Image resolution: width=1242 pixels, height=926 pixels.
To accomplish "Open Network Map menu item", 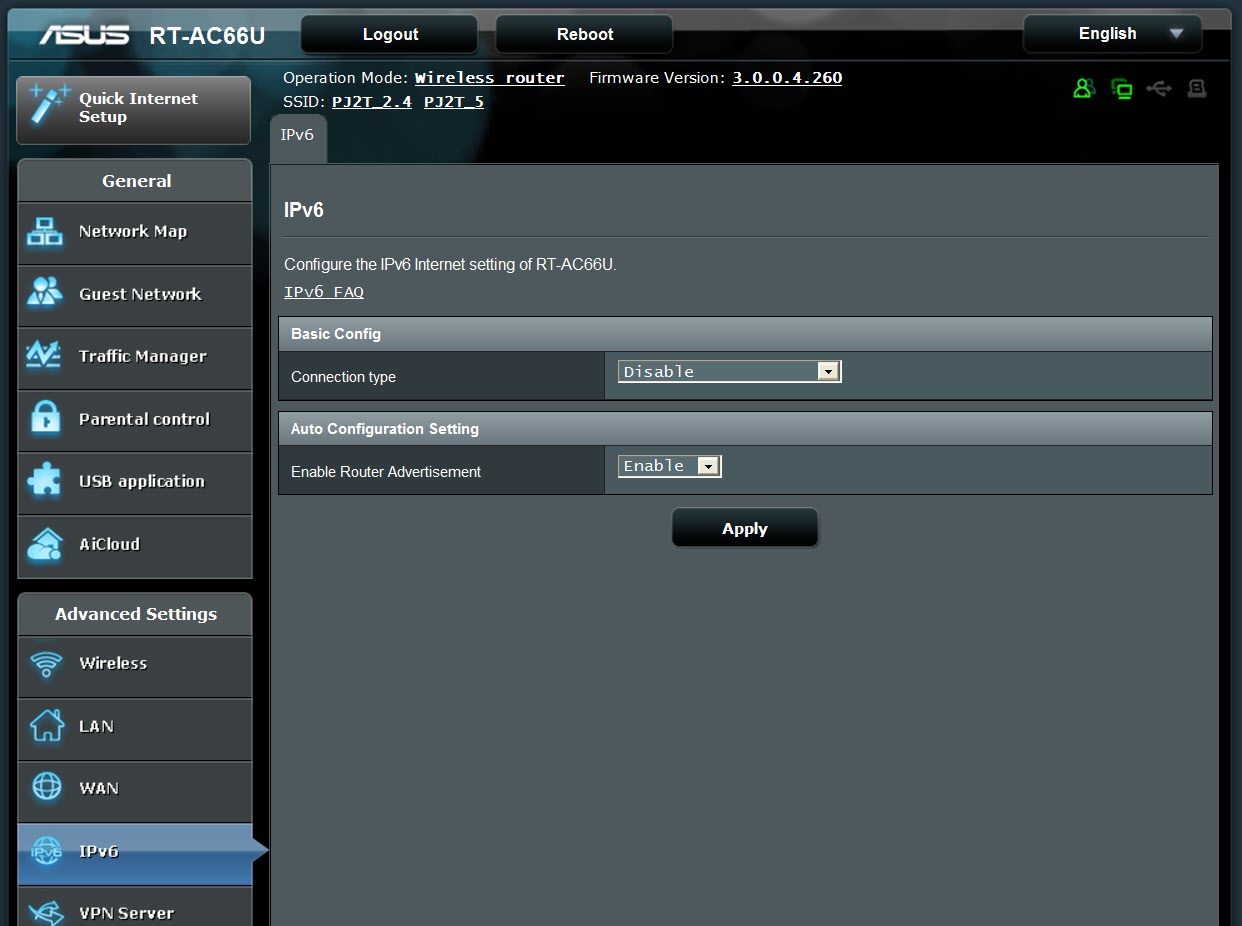I will (x=134, y=233).
